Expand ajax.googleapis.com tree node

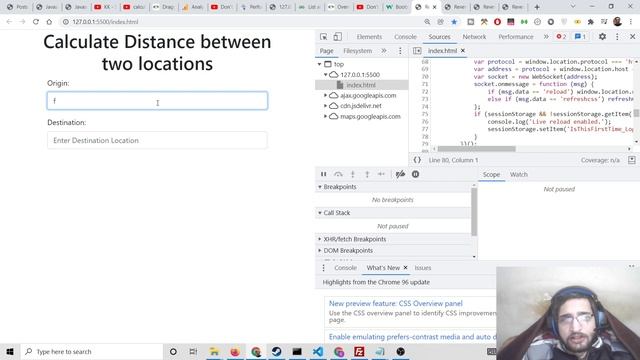(x=326, y=96)
